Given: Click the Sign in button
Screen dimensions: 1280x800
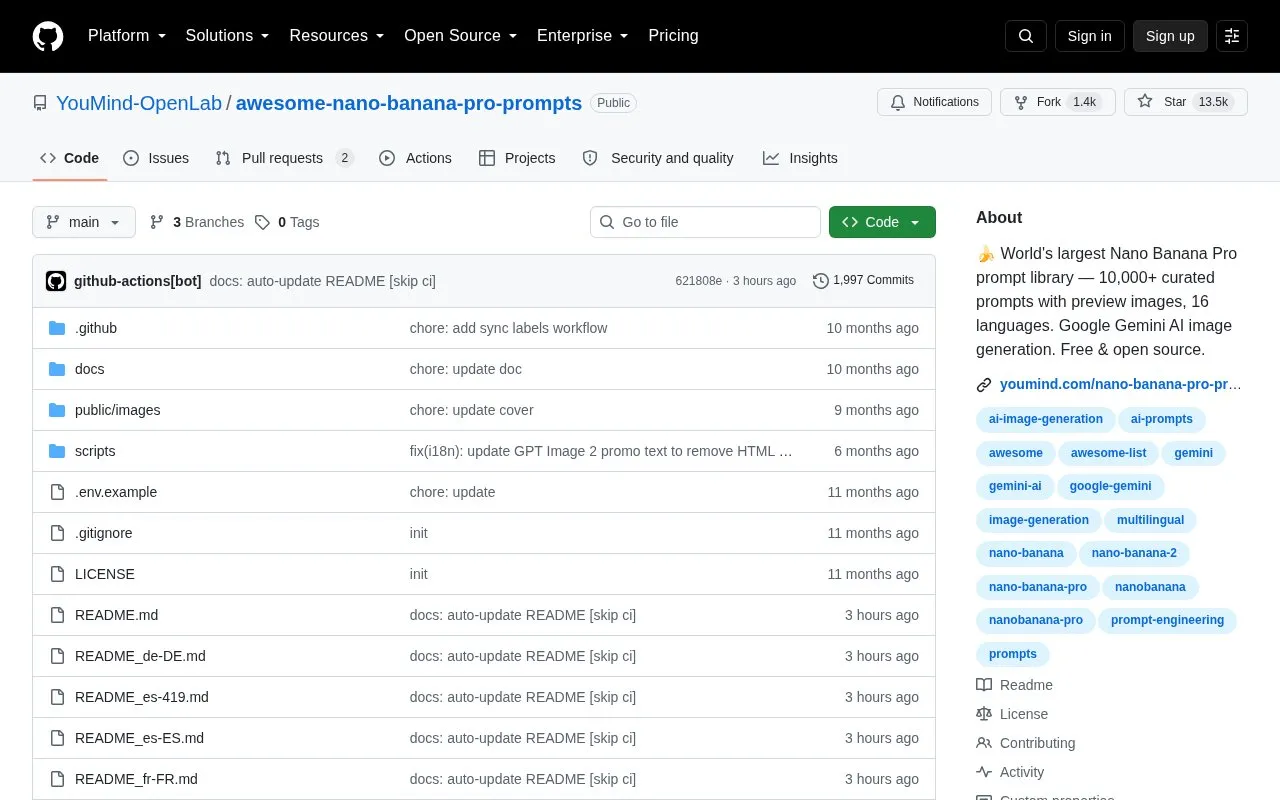Looking at the screenshot, I should click(1089, 36).
